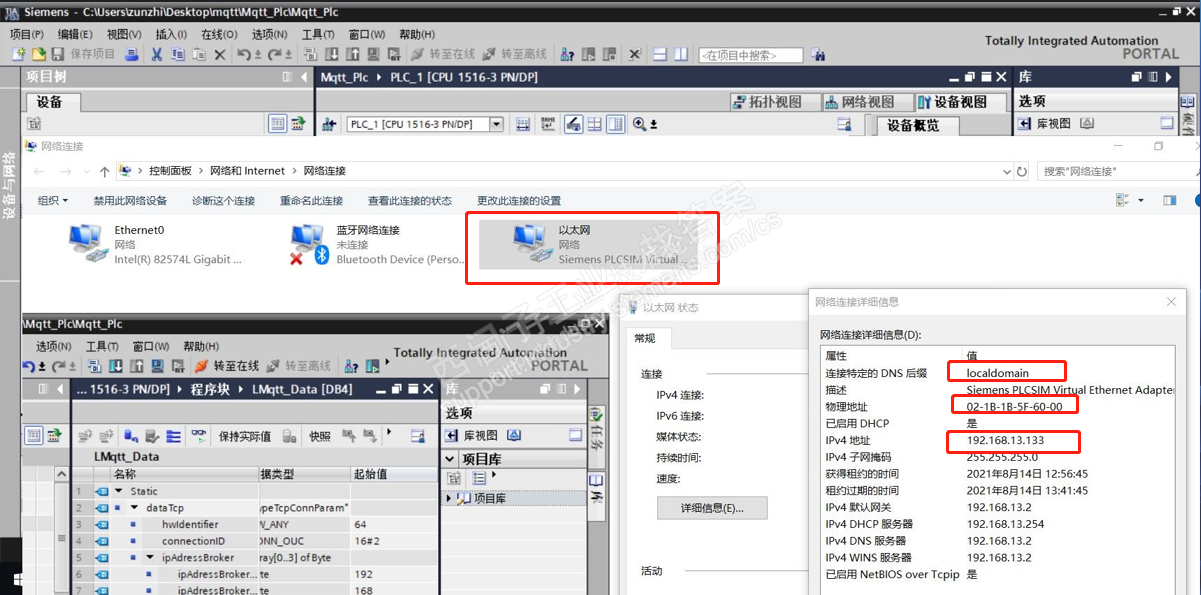
Task: Collapse the ipAdressBroker node
Action: 151,558
